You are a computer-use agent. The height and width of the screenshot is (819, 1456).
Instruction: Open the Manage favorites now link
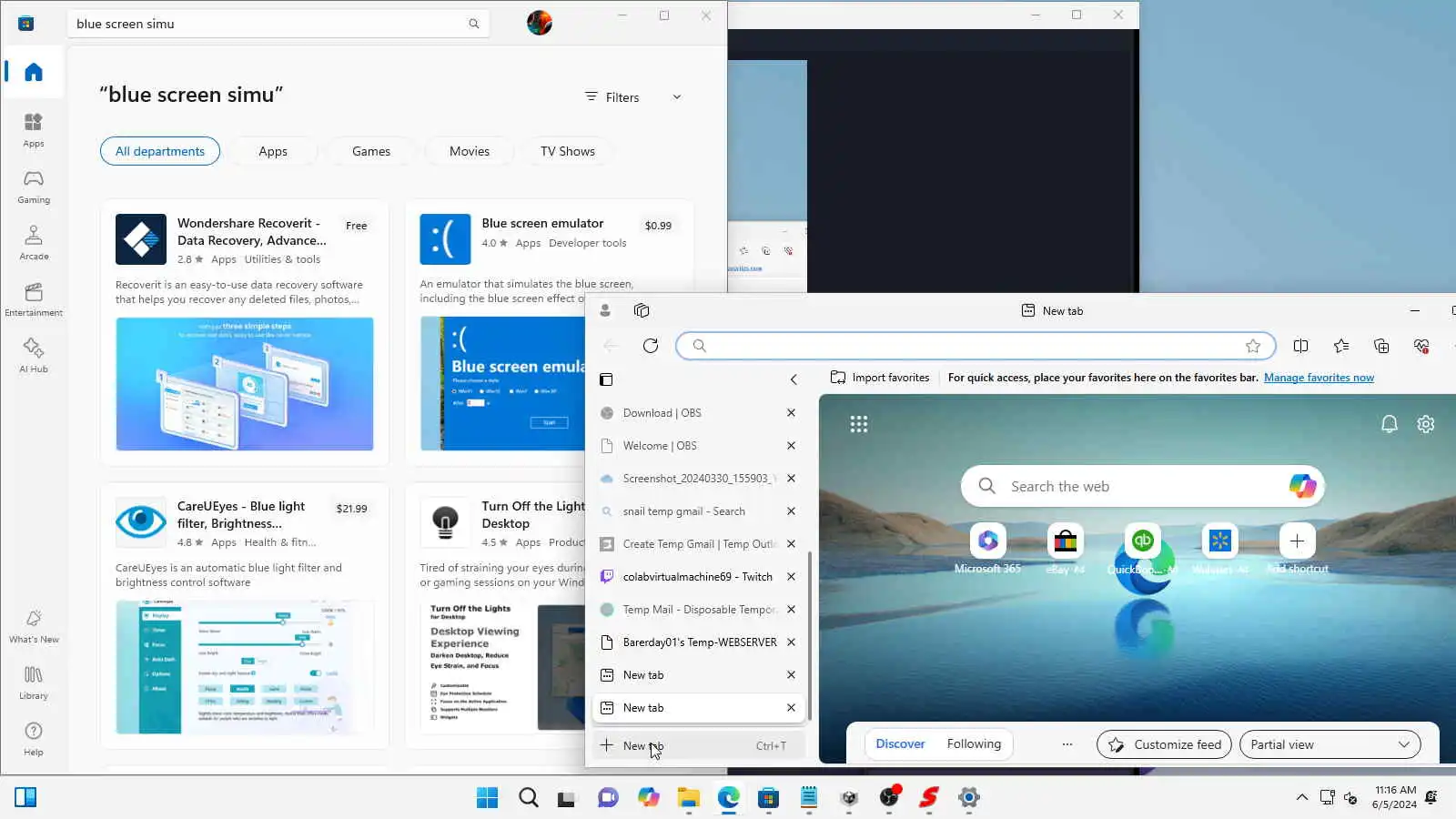(x=1319, y=378)
